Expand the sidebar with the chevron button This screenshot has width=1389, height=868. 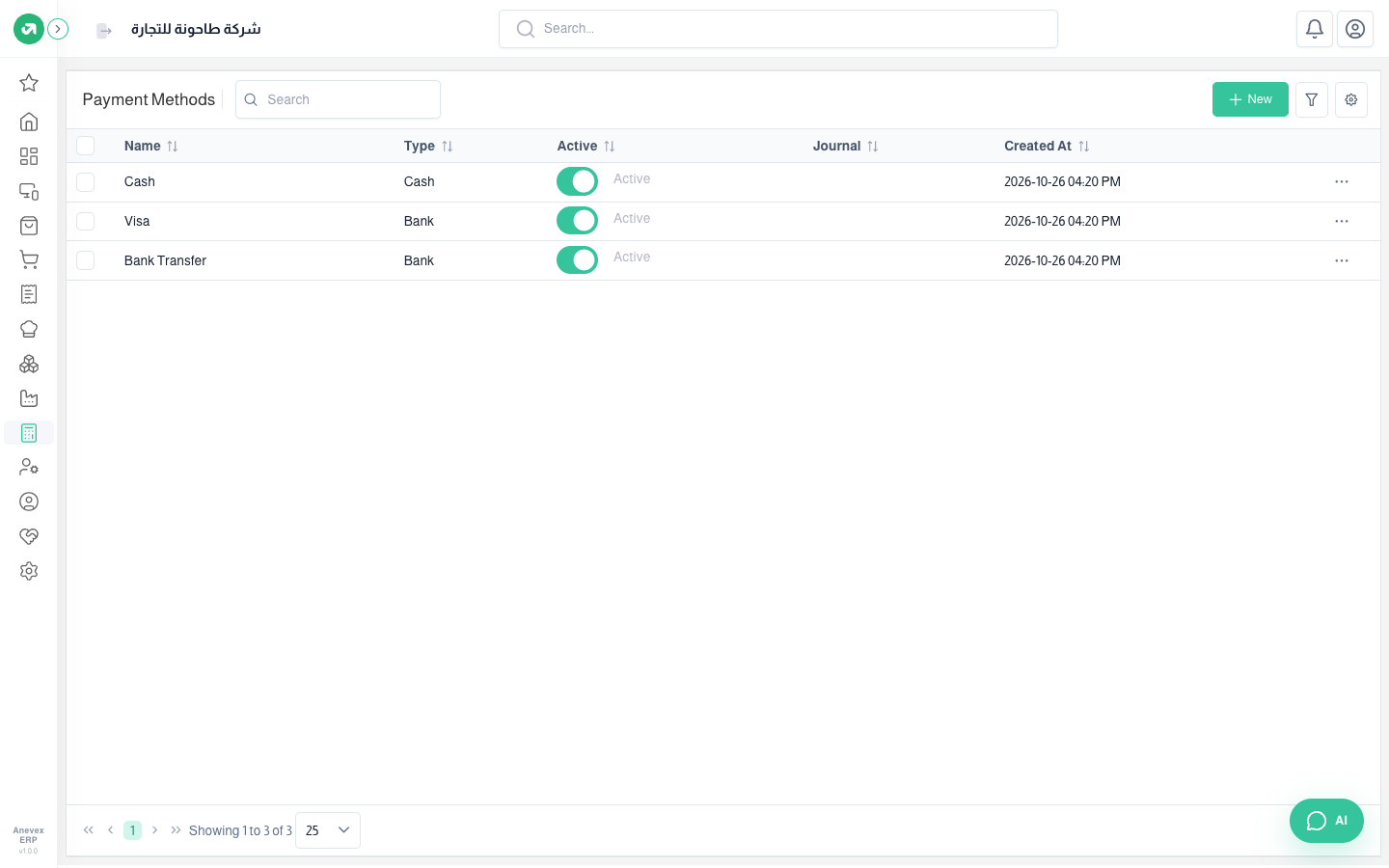(x=58, y=29)
